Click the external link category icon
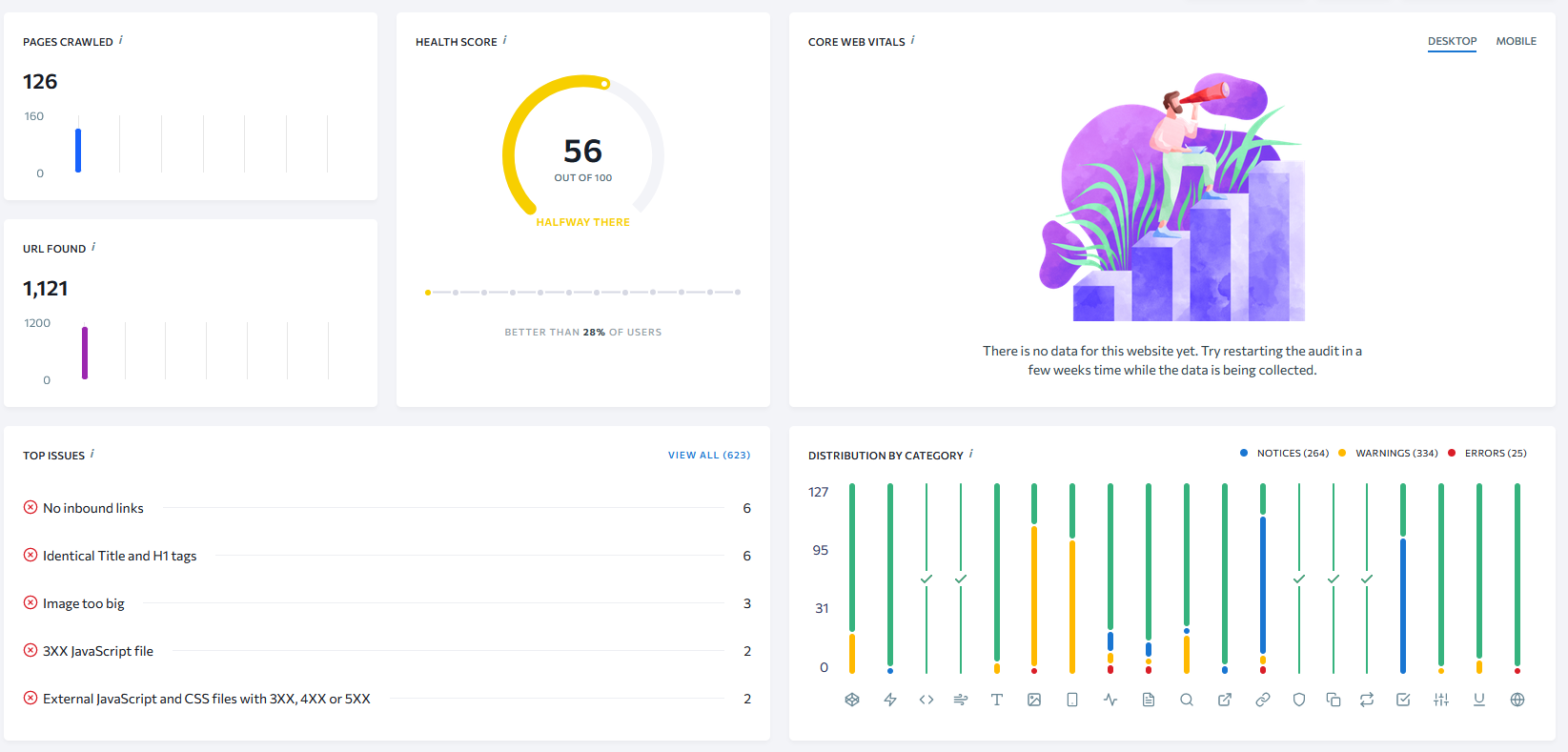Image resolution: width=1568 pixels, height=752 pixels. (x=1225, y=700)
